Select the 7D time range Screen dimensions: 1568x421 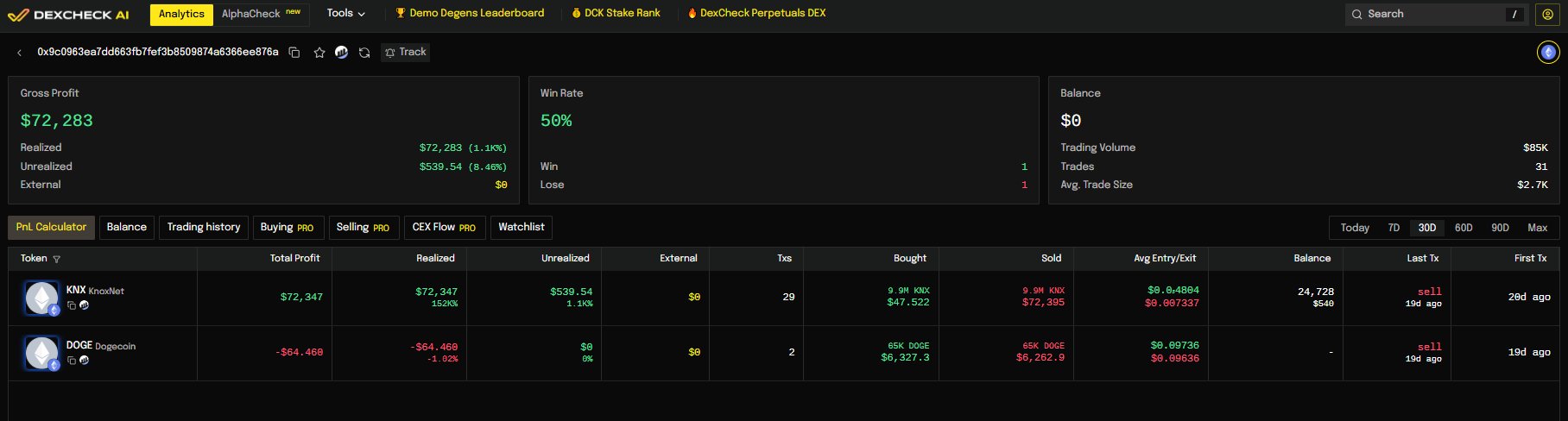point(1394,228)
